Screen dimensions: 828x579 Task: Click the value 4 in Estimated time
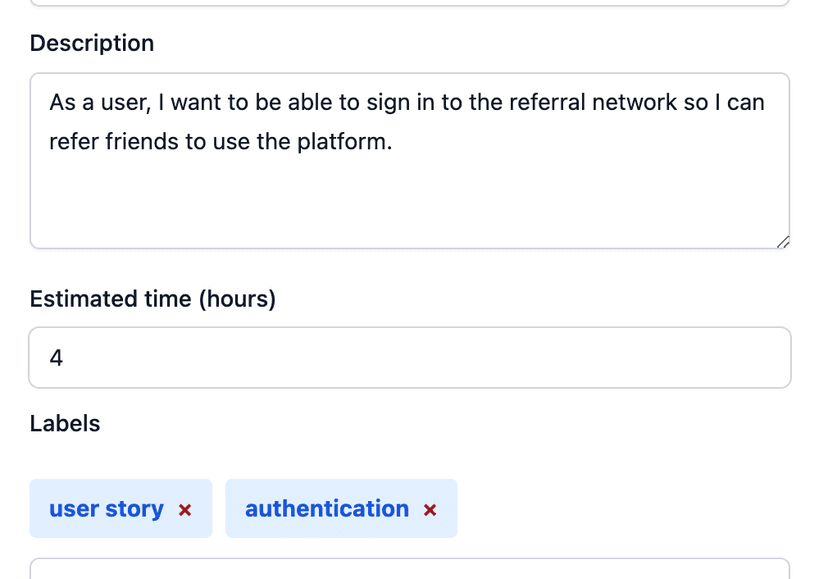(56, 358)
